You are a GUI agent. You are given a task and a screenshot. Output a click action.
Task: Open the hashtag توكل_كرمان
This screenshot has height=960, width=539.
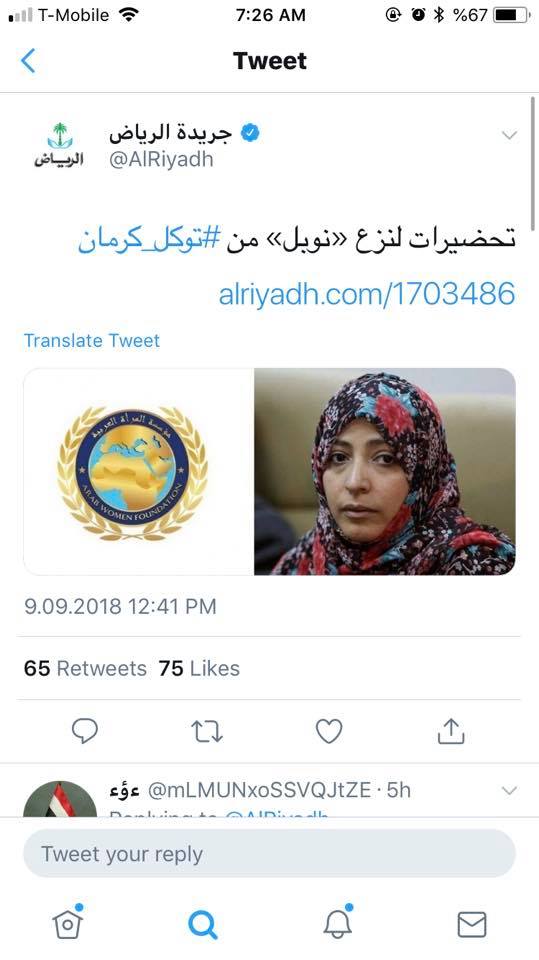148,240
